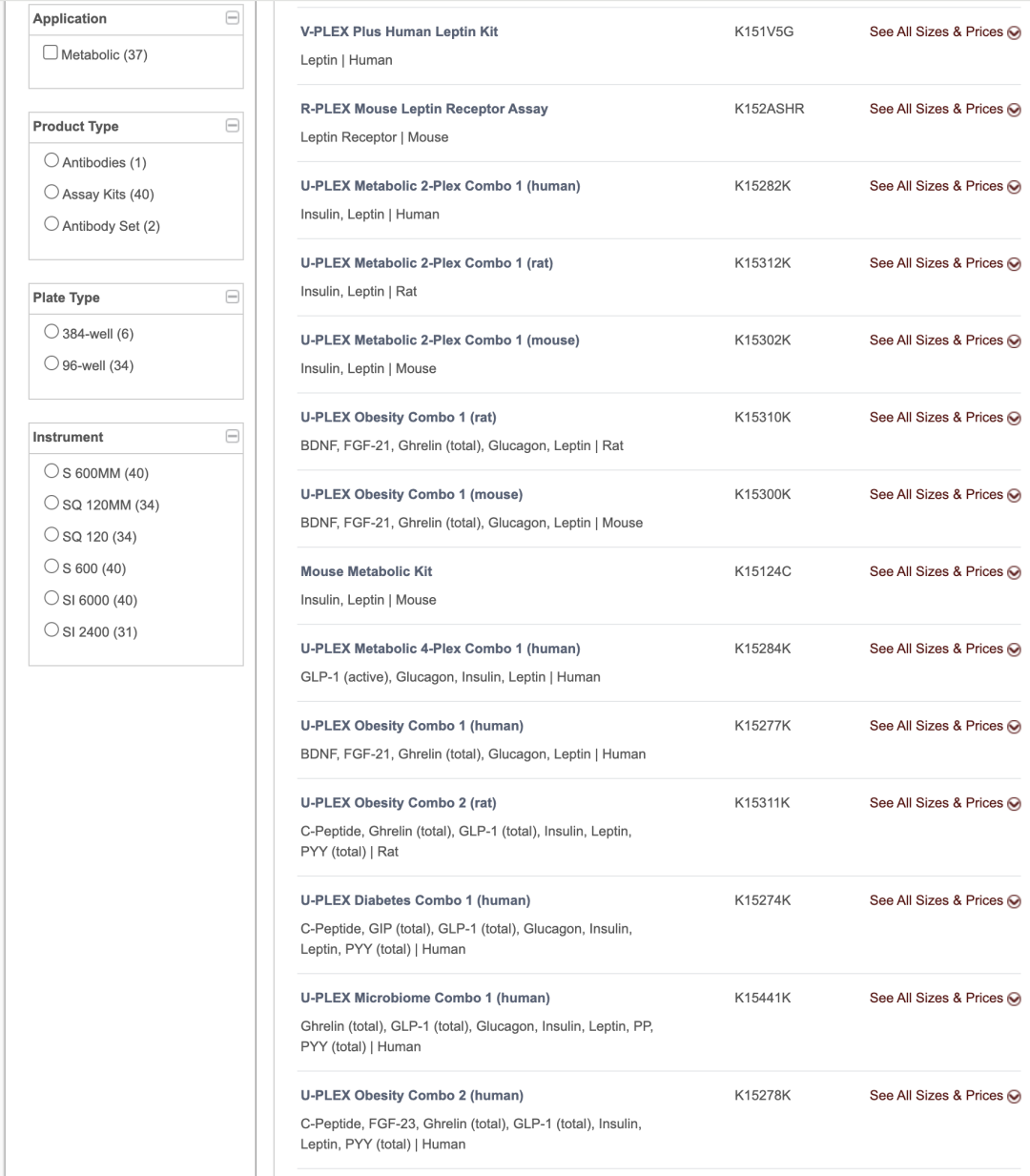Screen dimensions: 1030x1176
Task: Open U-PLEX Metabolic 4-Plex Combo 1 (human)
Action: tap(441, 649)
